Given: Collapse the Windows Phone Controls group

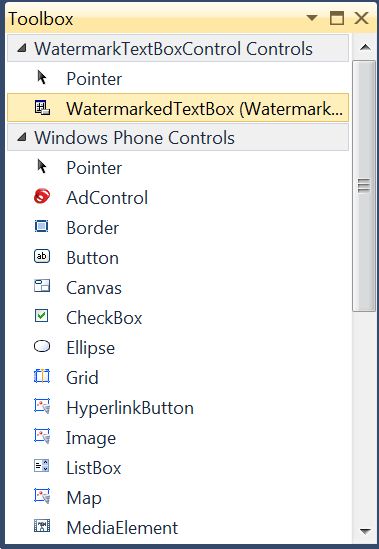Looking at the screenshot, I should tap(22, 137).
